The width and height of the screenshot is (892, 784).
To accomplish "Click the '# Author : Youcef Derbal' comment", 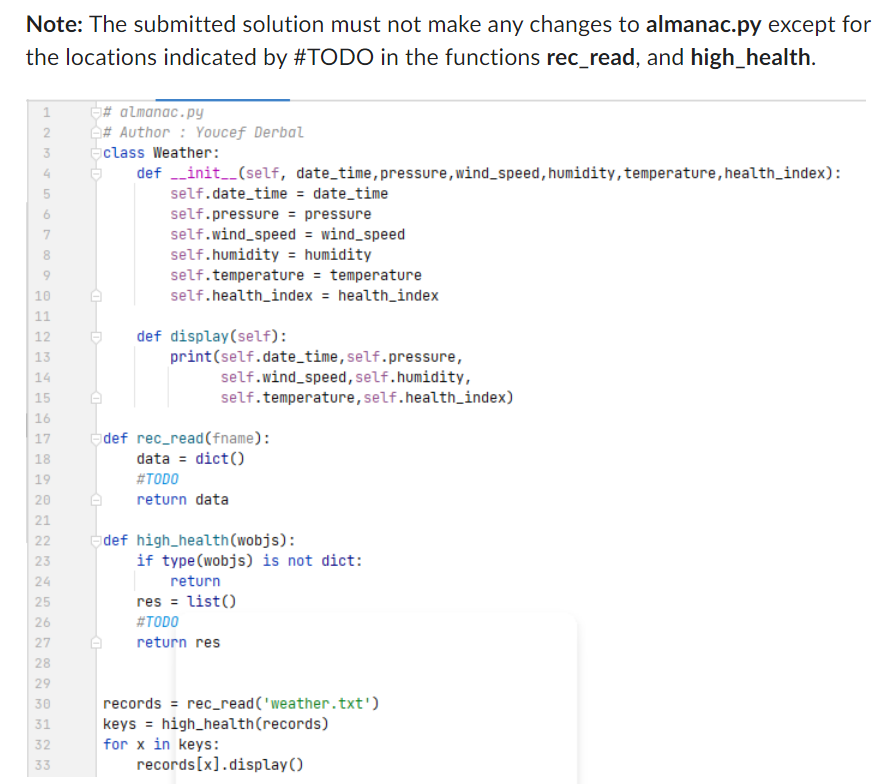I will click(203, 133).
